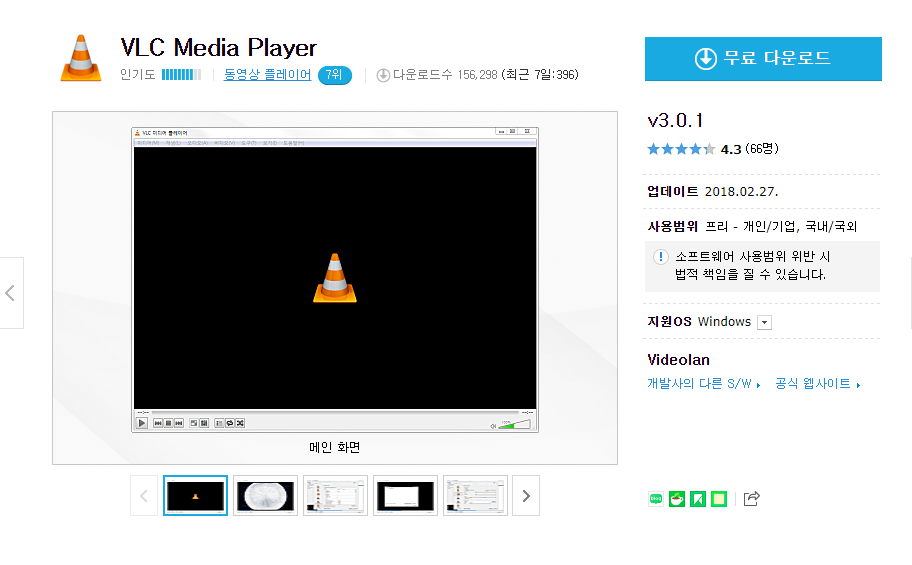Click the Videolan developer name
The height and width of the screenshot is (565, 912).
pyautogui.click(x=678, y=360)
